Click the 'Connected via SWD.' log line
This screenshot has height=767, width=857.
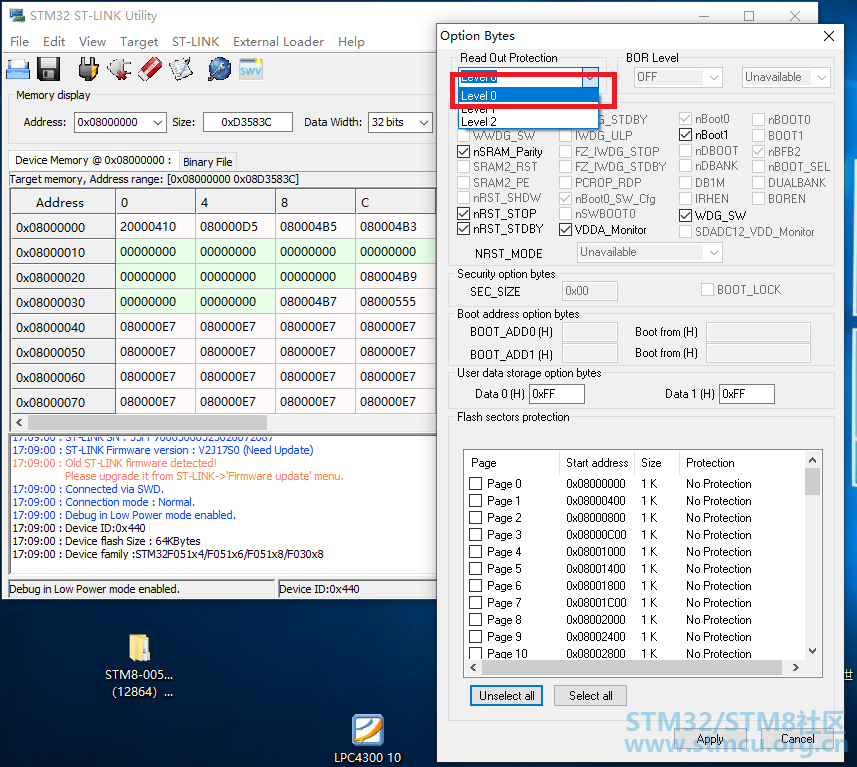pyautogui.click(x=114, y=489)
